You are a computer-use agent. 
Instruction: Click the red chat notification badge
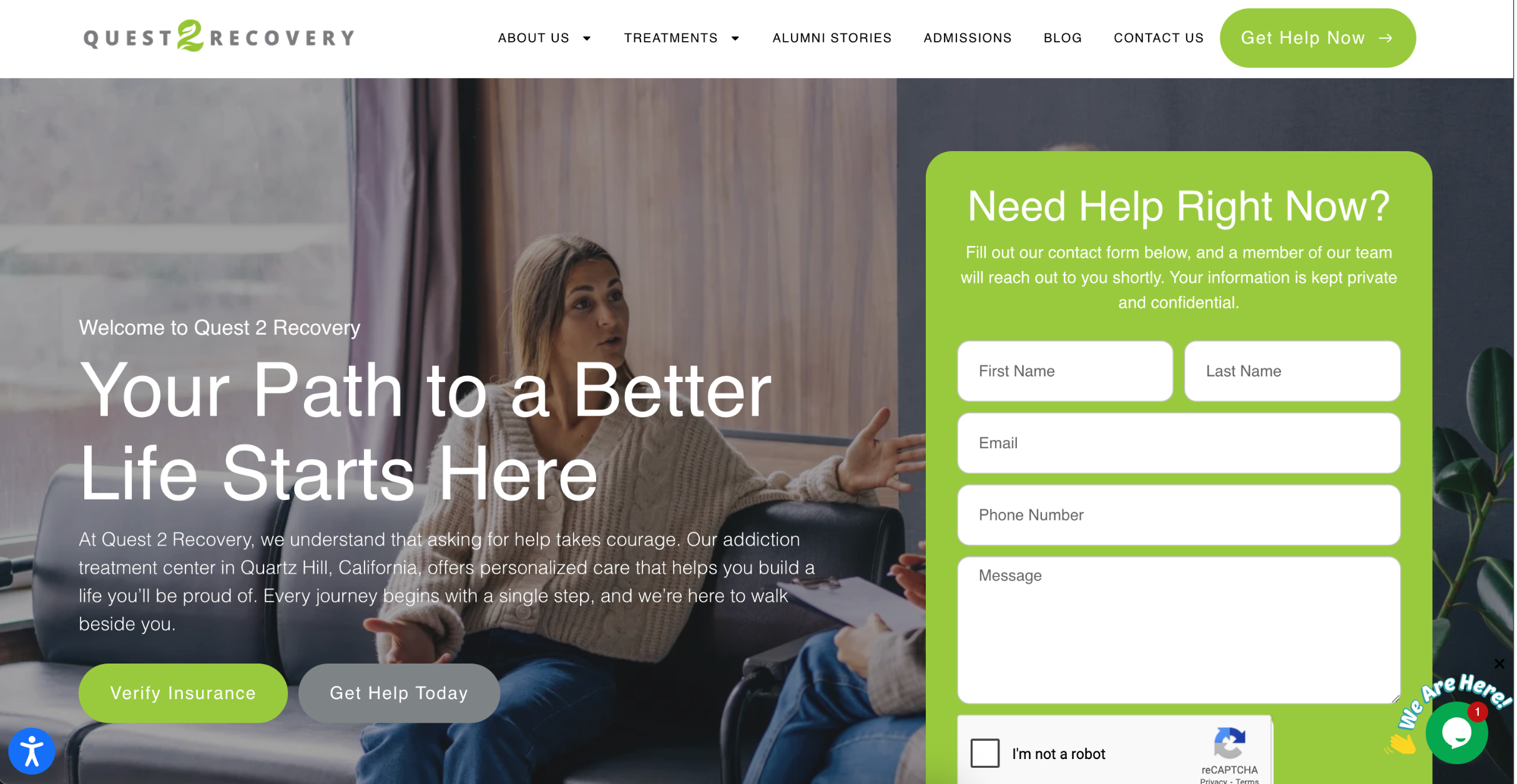click(x=1477, y=712)
